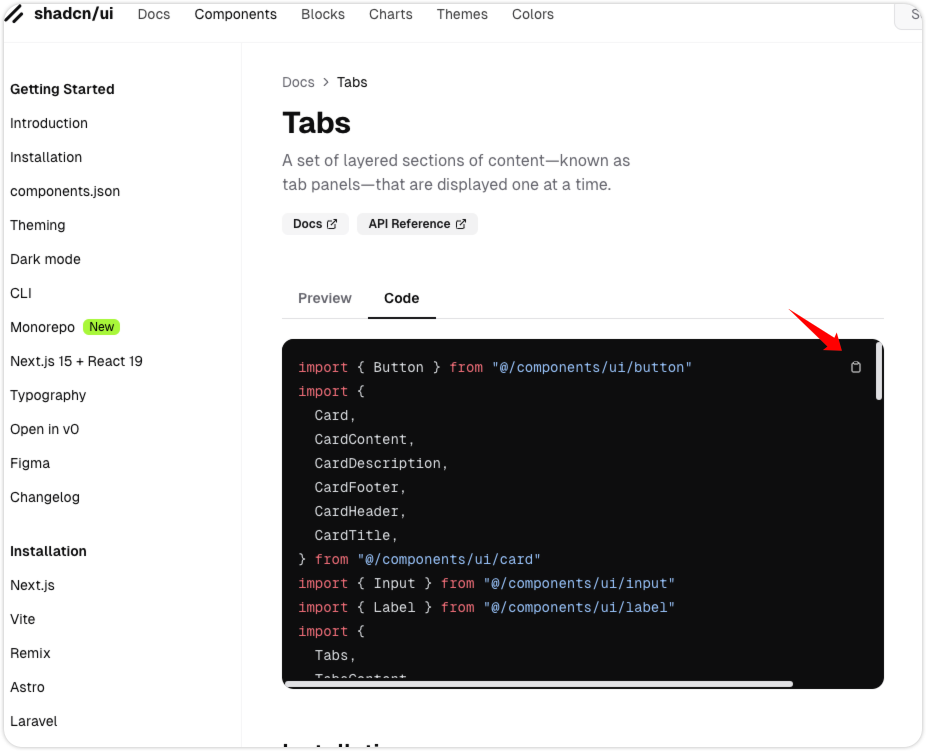The height and width of the screenshot is (751, 926).
Task: Open Next.js under the Installation section
Action: point(32,585)
